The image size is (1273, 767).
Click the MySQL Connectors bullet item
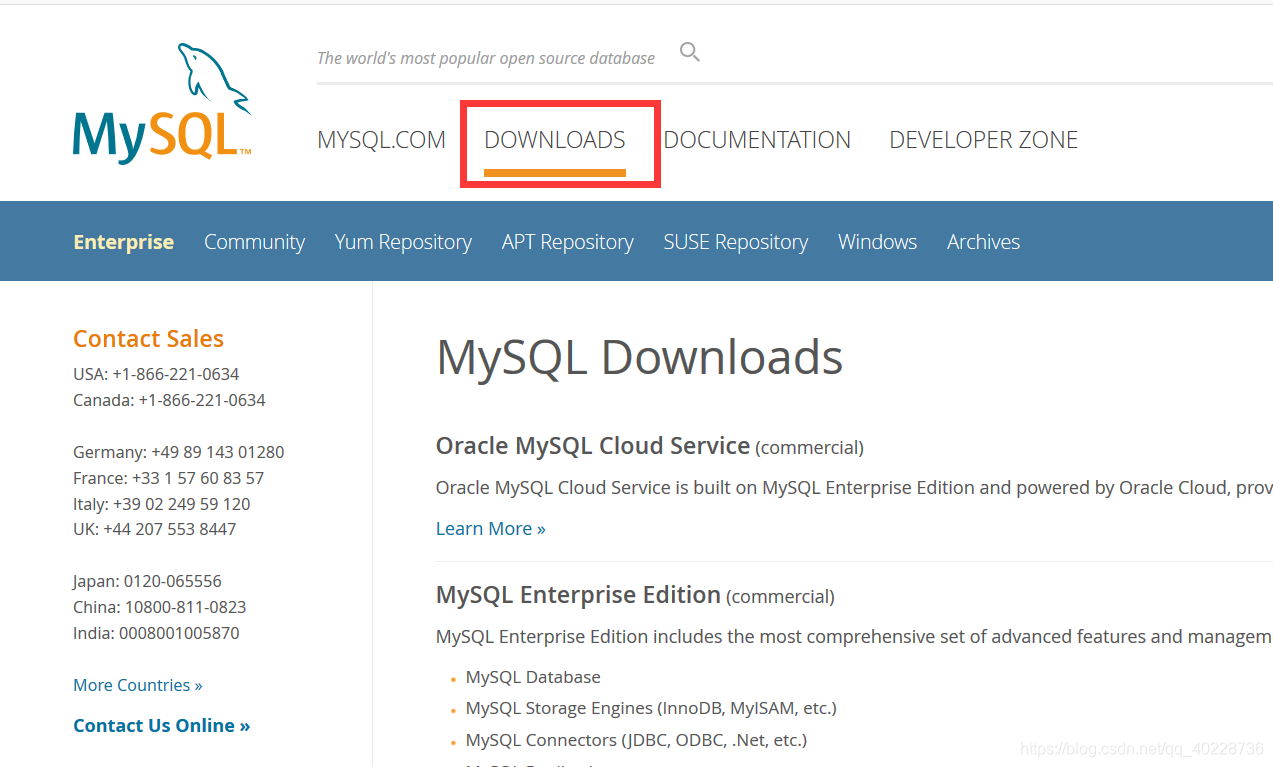[636, 740]
